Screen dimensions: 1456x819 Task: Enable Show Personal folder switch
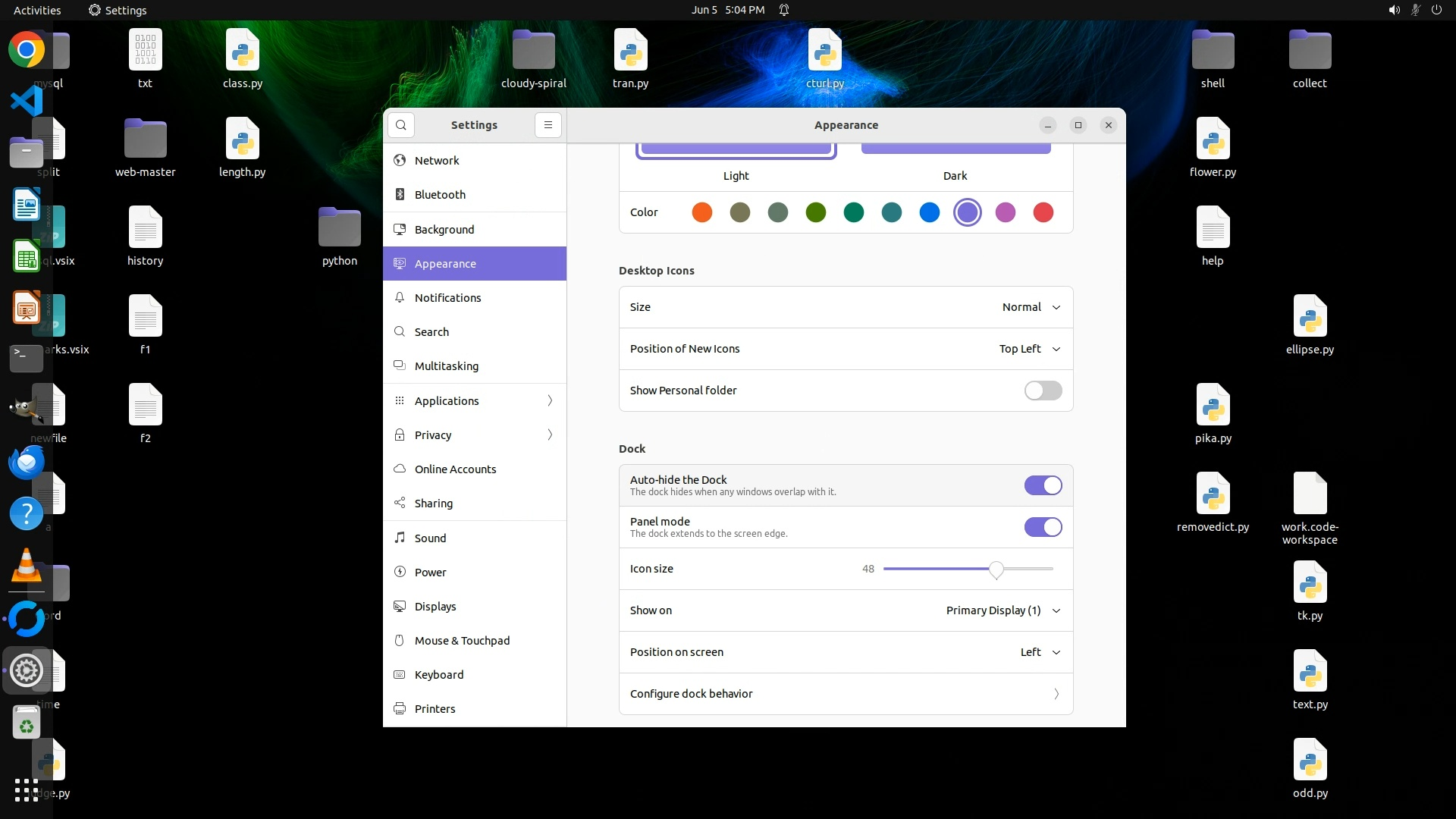tap(1043, 391)
